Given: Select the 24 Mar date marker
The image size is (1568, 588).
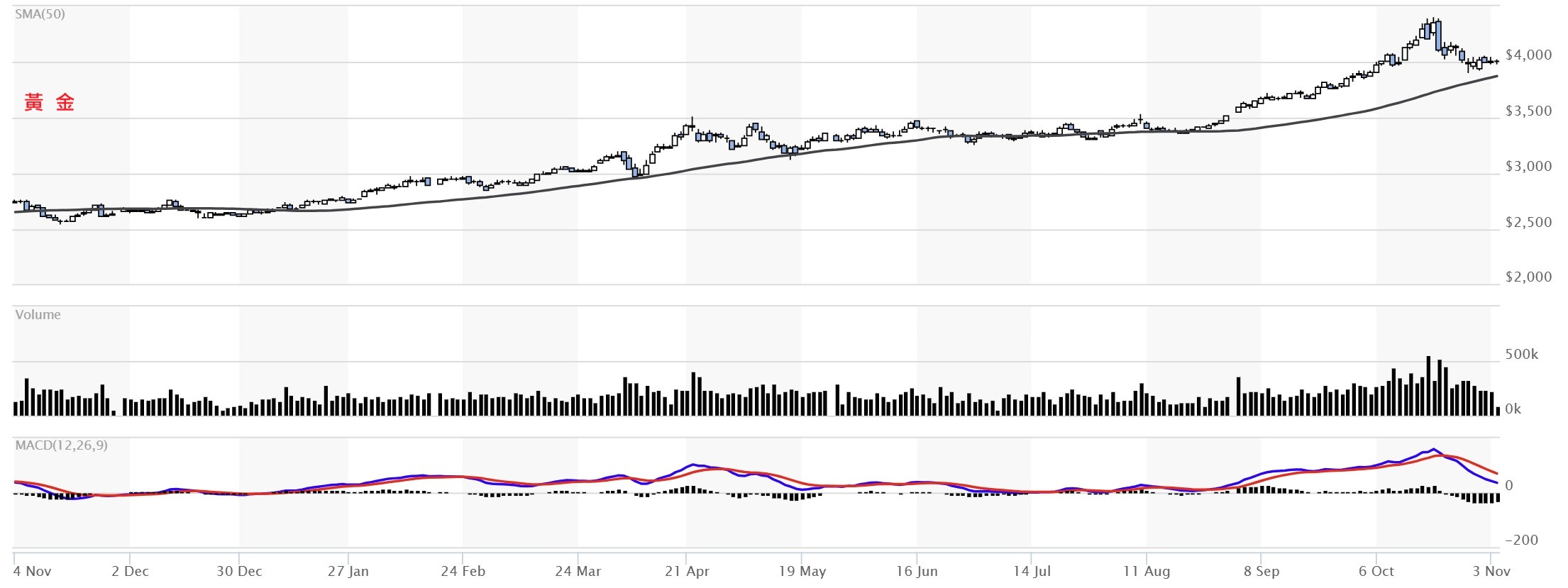Looking at the screenshot, I should click(x=578, y=572).
